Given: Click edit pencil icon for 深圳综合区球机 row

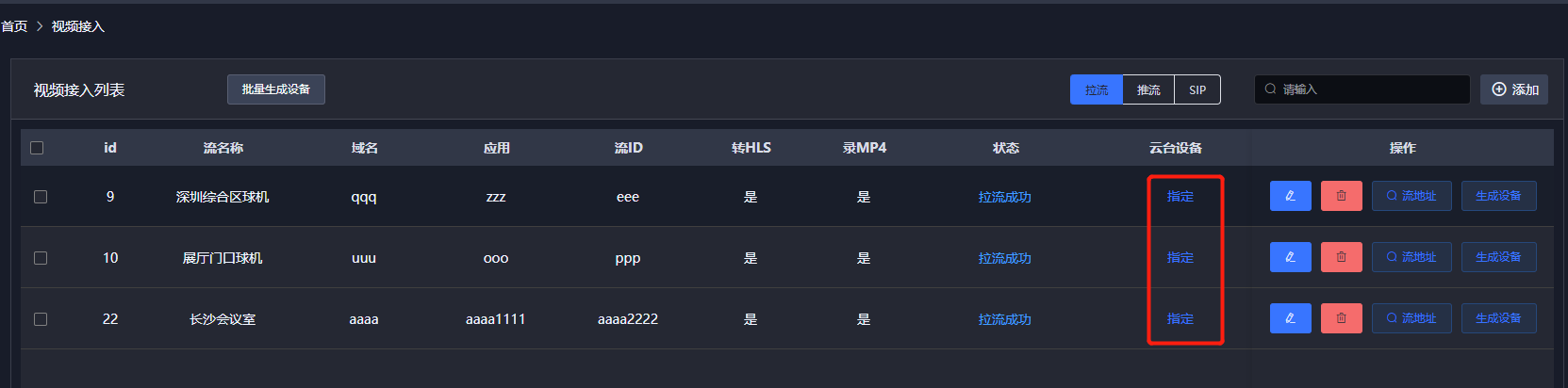Looking at the screenshot, I should [x=1290, y=196].
